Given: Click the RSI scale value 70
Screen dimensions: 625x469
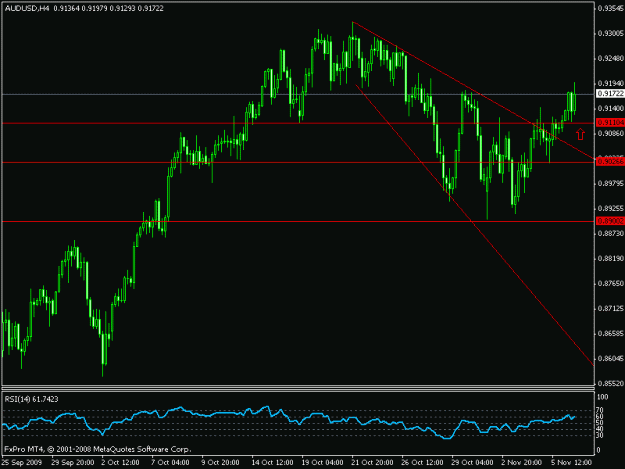Looking at the screenshot, I should pos(600,410).
